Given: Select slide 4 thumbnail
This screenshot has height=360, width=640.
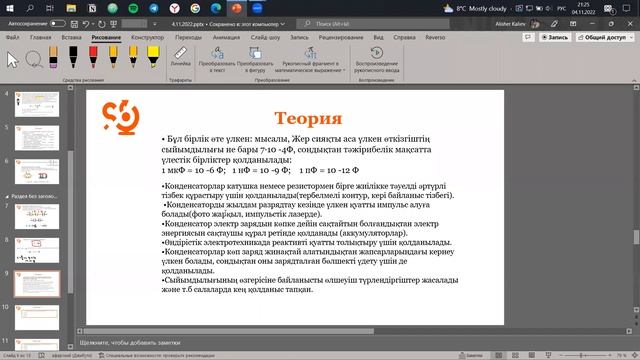Looking at the screenshot, I should pos(37,104).
